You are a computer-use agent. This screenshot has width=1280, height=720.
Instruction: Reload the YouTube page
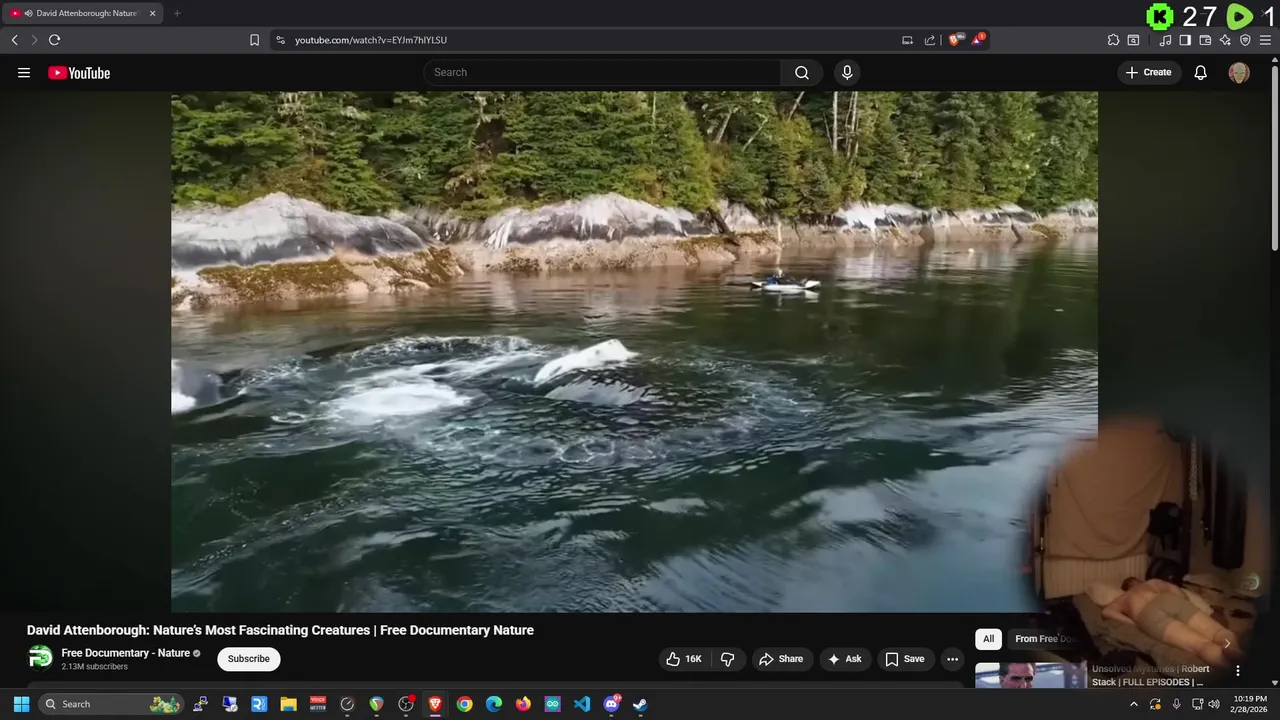coord(54,40)
